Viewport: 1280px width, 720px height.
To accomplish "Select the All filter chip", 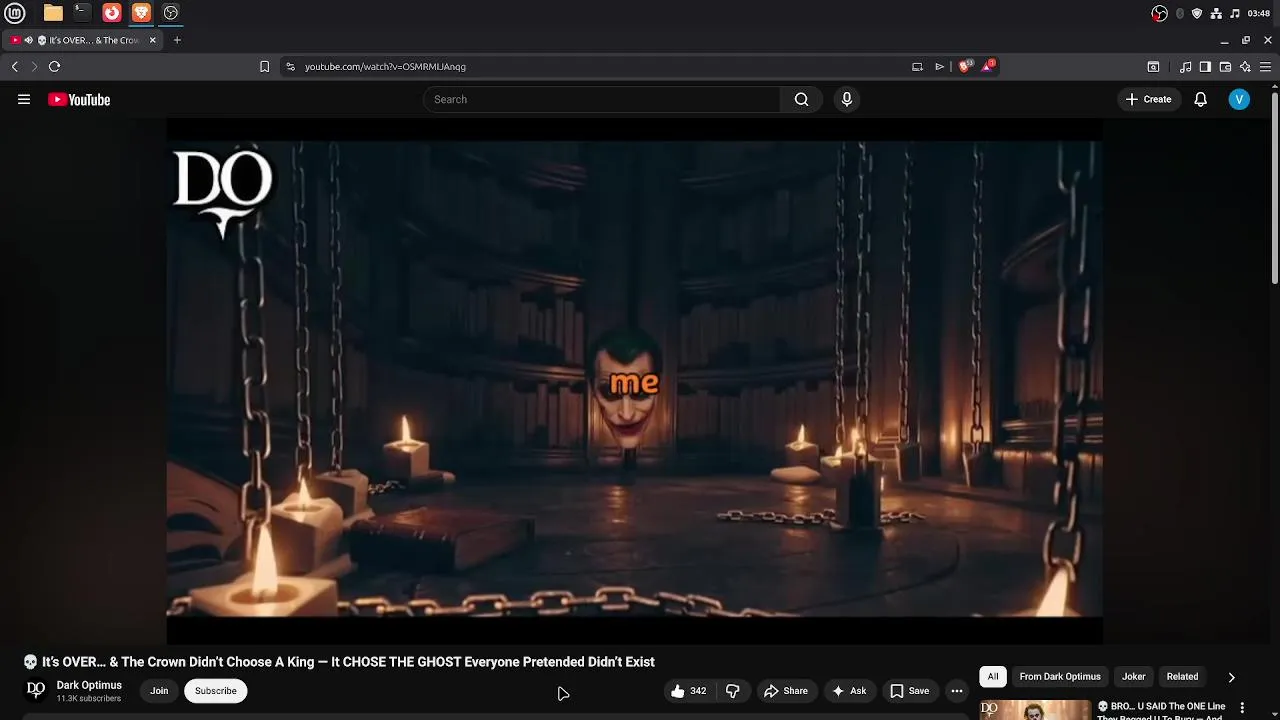I will 993,677.
